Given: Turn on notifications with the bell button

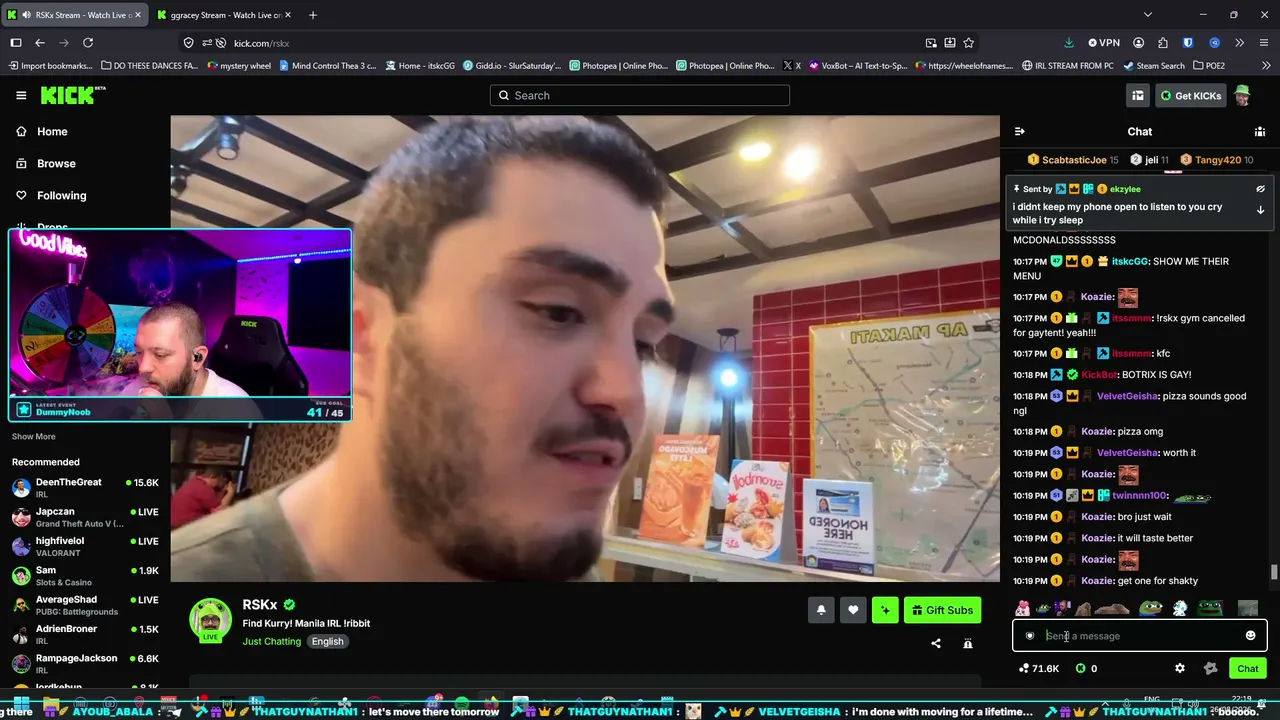Looking at the screenshot, I should pyautogui.click(x=821, y=610).
